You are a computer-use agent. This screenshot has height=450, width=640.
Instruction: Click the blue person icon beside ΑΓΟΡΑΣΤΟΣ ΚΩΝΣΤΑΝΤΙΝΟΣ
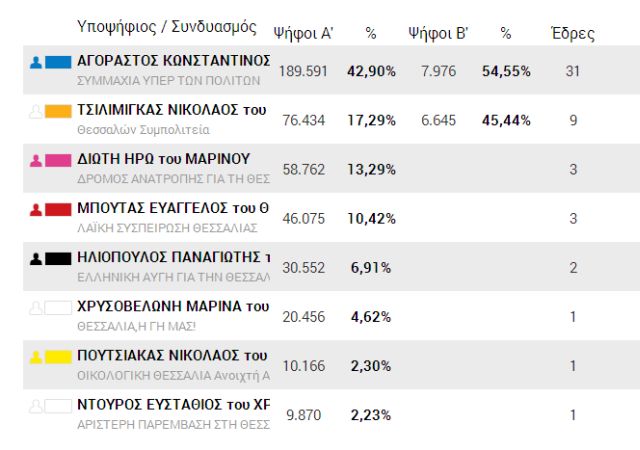[x=36, y=63]
